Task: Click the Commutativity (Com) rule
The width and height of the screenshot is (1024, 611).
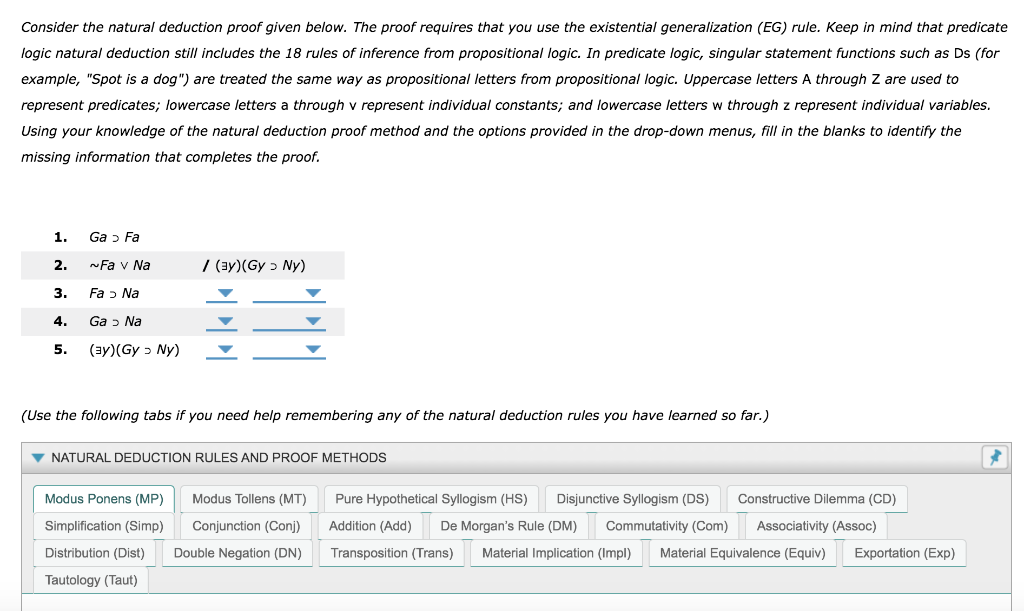Action: pos(666,525)
